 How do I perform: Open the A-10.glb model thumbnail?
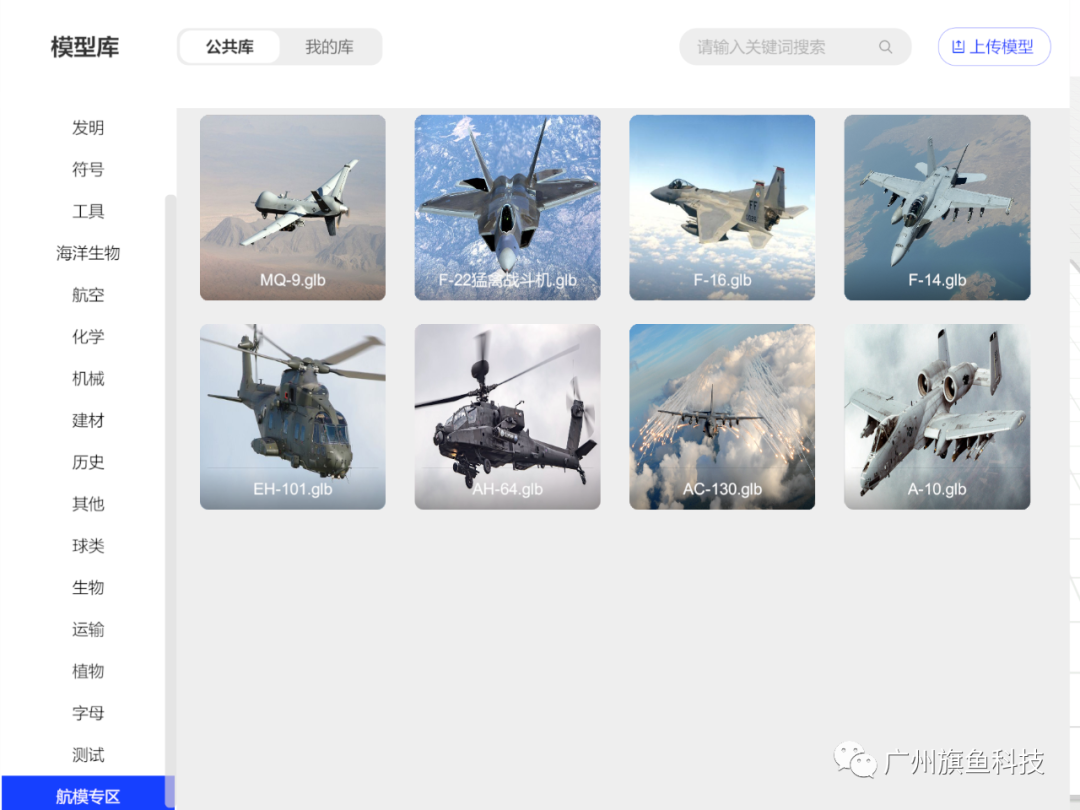point(936,416)
